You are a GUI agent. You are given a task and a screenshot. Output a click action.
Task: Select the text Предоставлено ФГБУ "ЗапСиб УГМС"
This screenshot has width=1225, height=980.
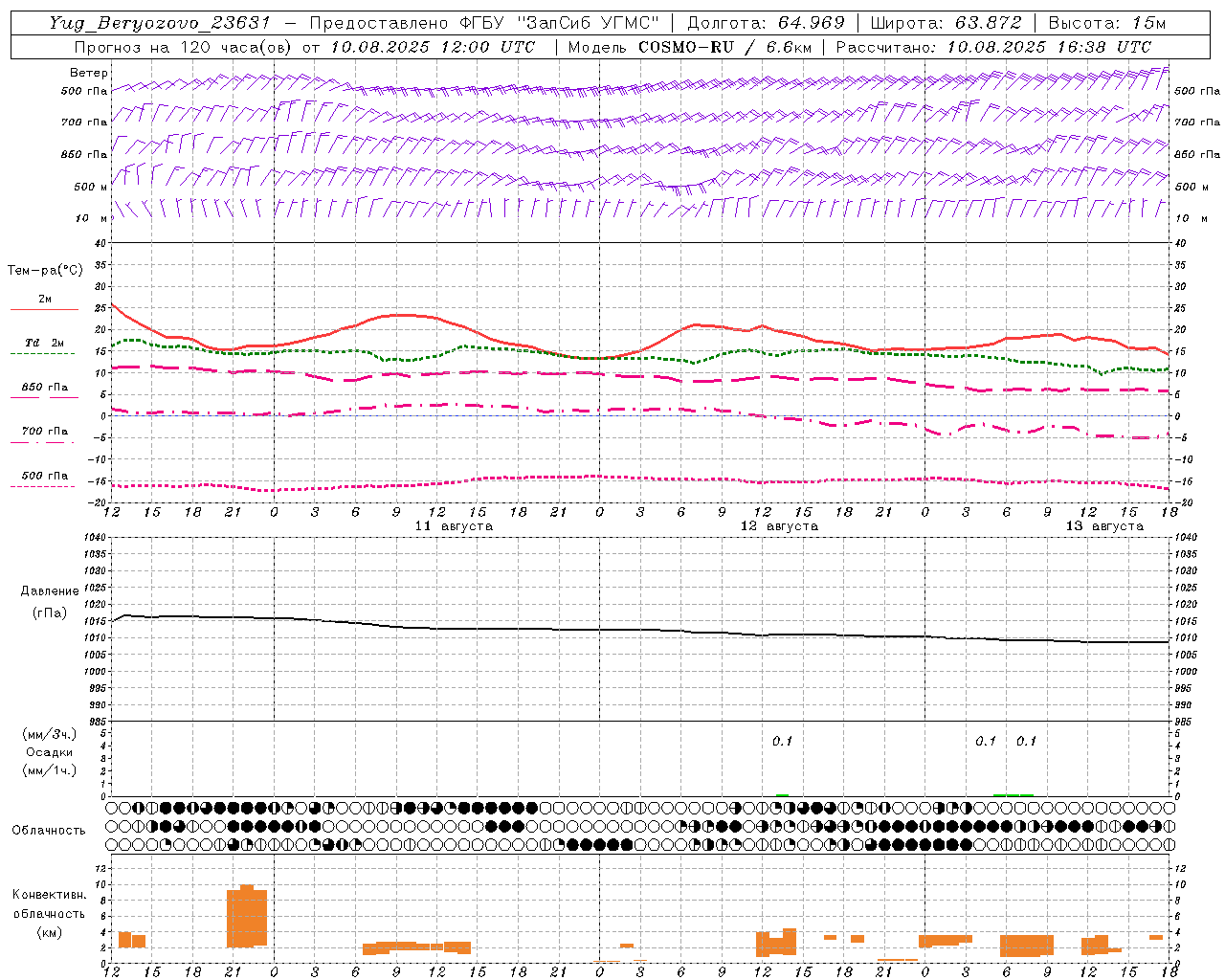point(484,23)
